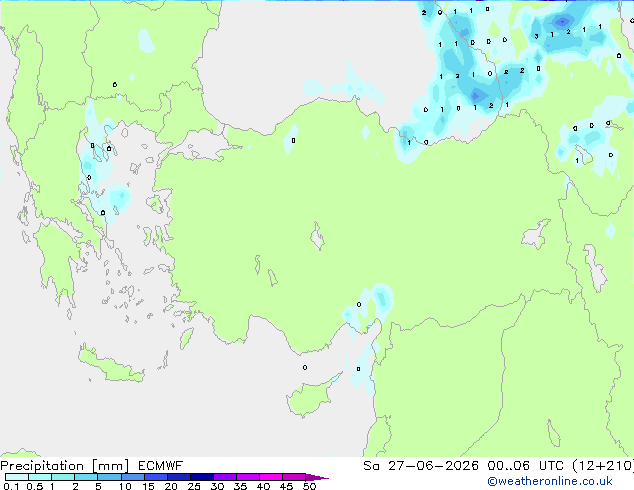Click the '(12+210)' forecast run label
Image resolution: width=634 pixels, height=490 pixels.
[603, 466]
